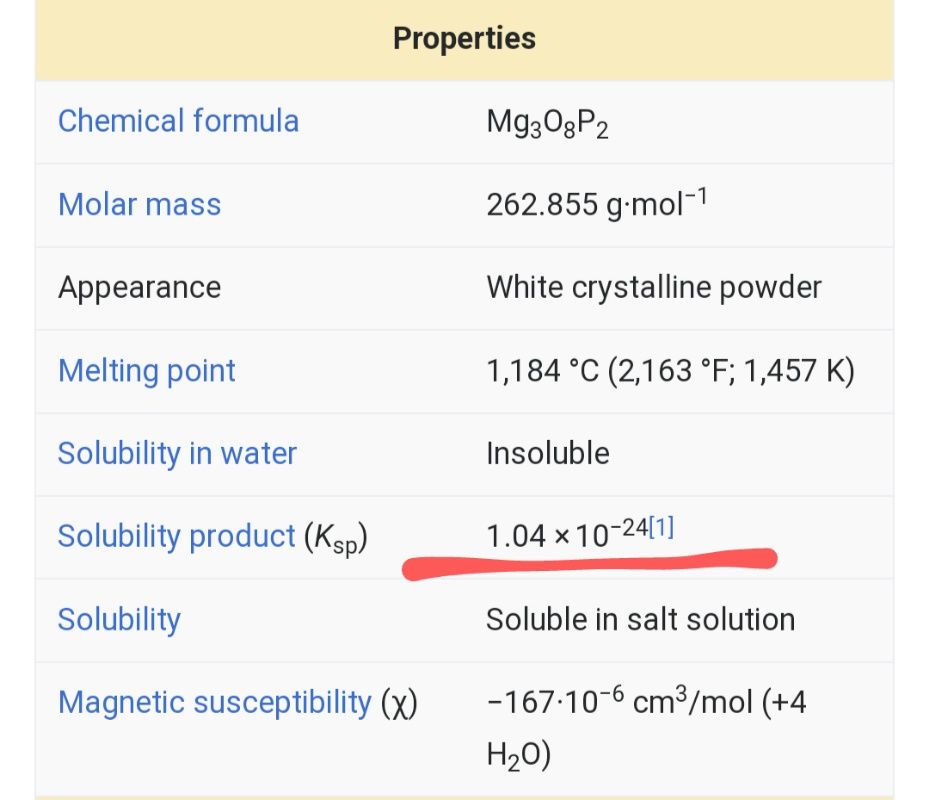Open the Melting point link
929x800 pixels.
pyautogui.click(x=146, y=372)
